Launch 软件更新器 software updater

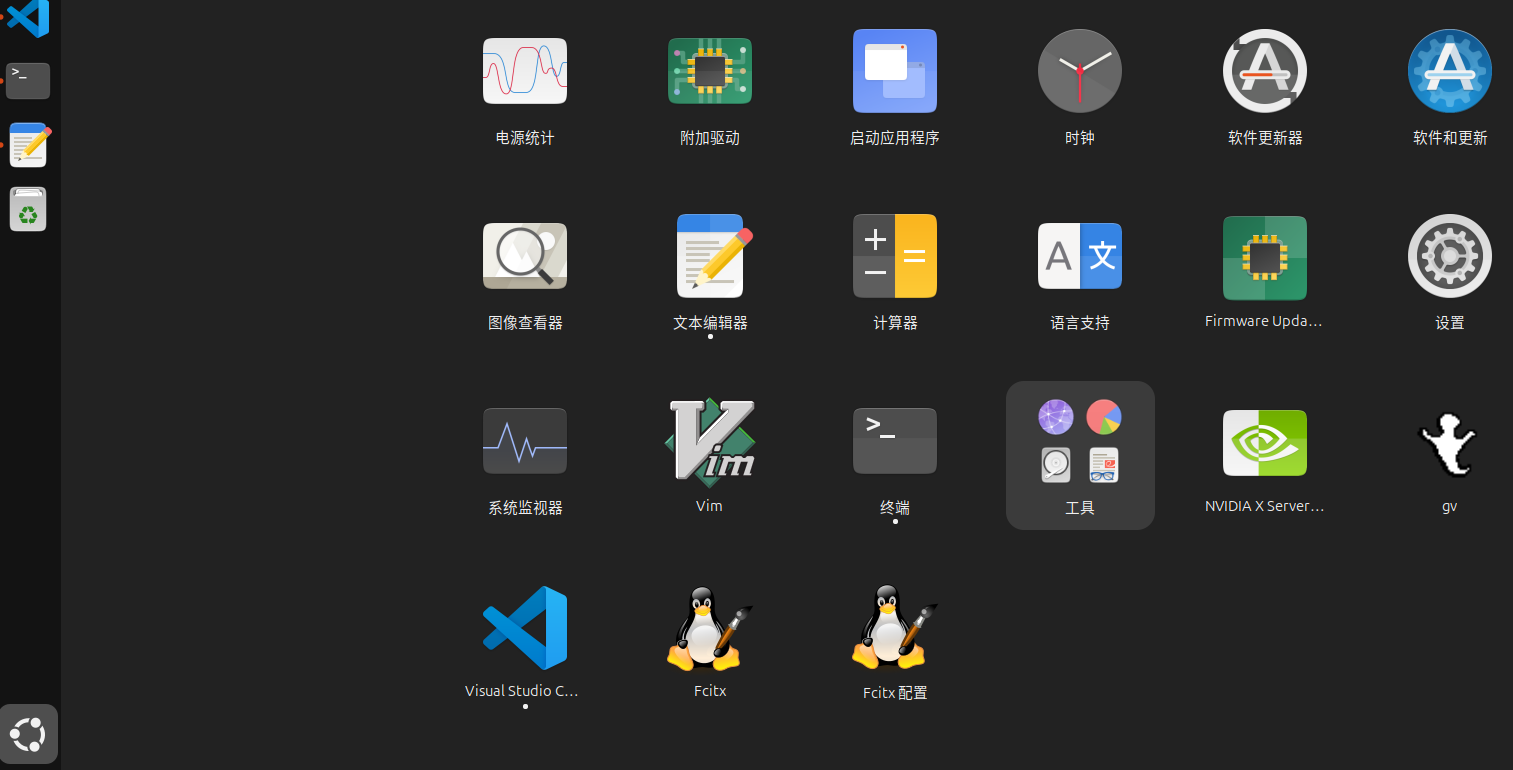coord(1265,71)
